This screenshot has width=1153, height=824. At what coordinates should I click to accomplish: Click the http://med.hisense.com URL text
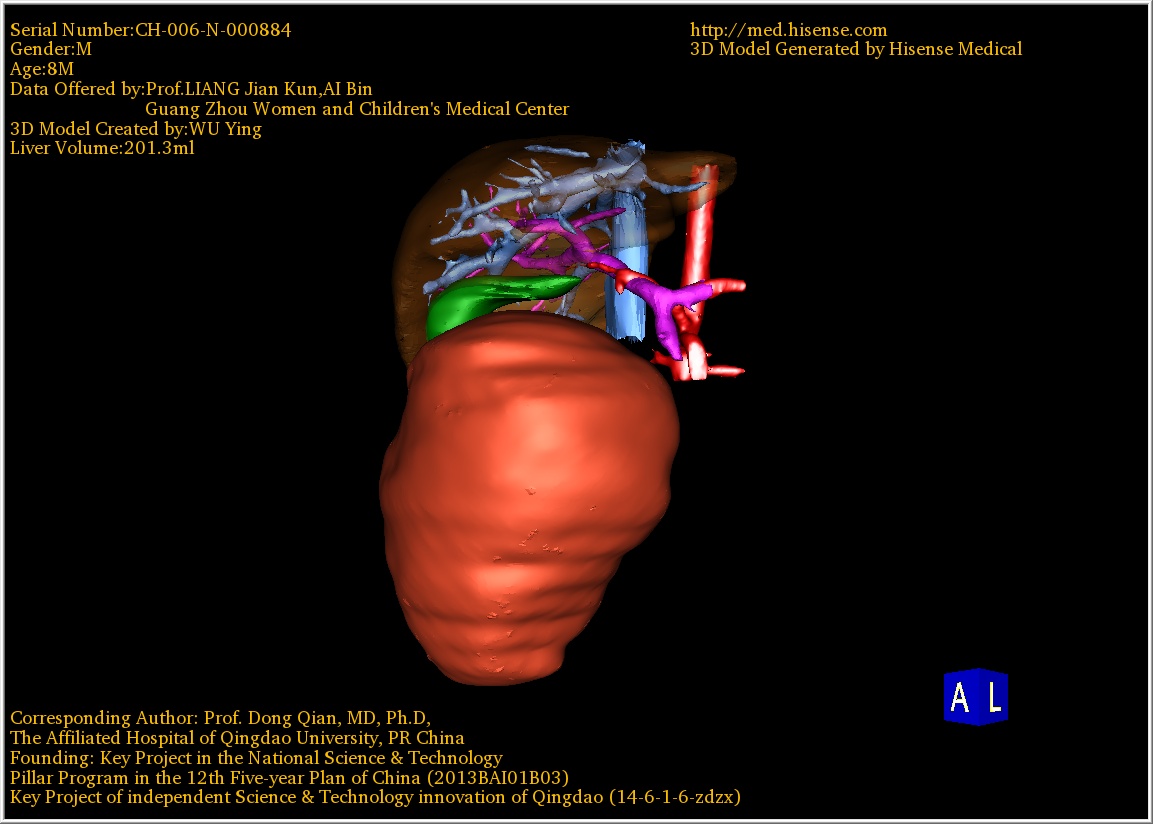788,29
